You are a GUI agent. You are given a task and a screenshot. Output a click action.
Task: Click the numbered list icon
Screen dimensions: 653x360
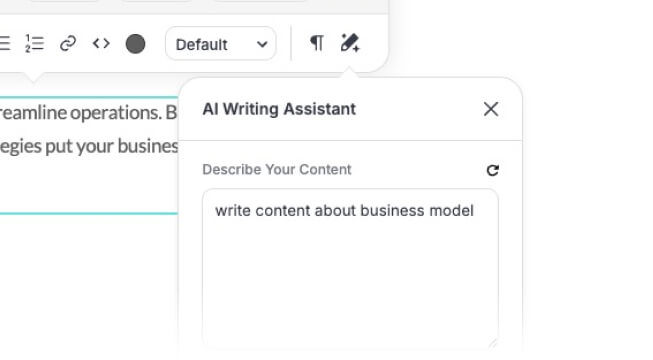(x=34, y=44)
